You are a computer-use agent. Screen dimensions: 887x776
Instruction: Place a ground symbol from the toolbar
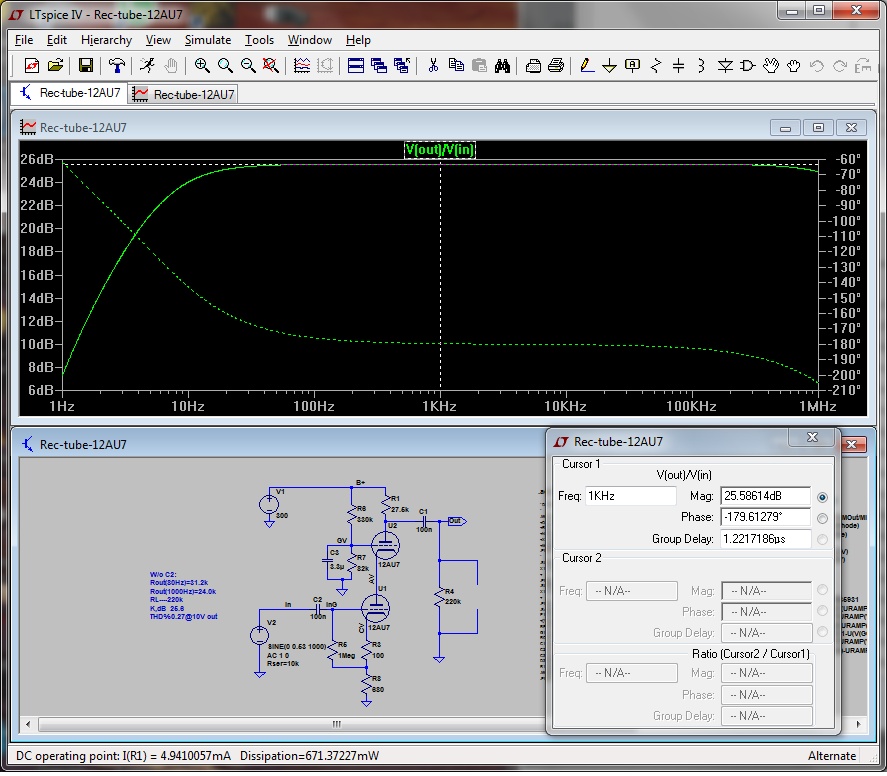(x=609, y=66)
